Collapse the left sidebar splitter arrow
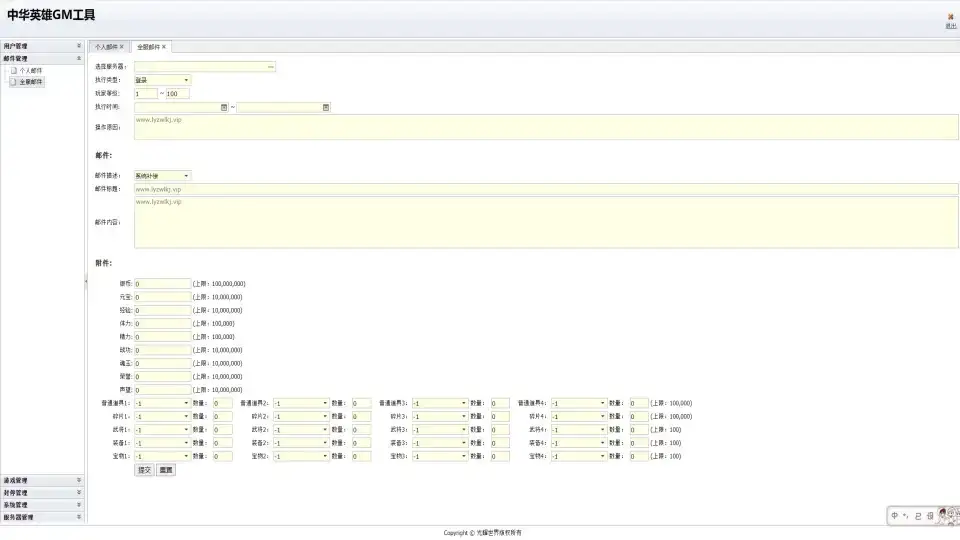Image resolution: width=960 pixels, height=540 pixels. [x=86, y=282]
